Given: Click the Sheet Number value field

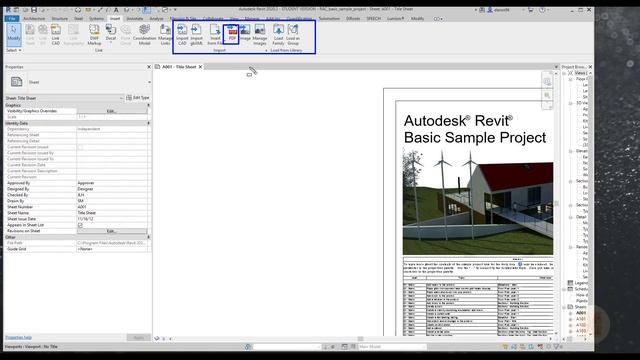Looking at the screenshot, I should tap(112, 207).
